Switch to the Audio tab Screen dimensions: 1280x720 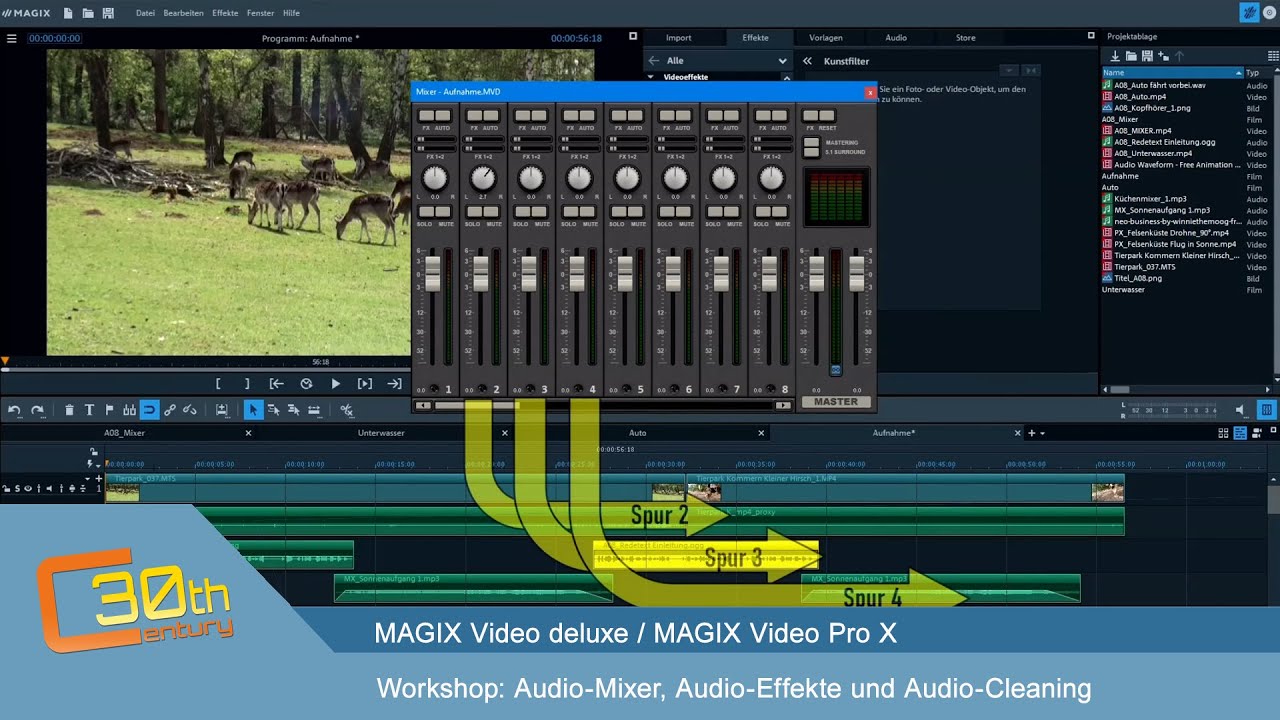pos(896,38)
